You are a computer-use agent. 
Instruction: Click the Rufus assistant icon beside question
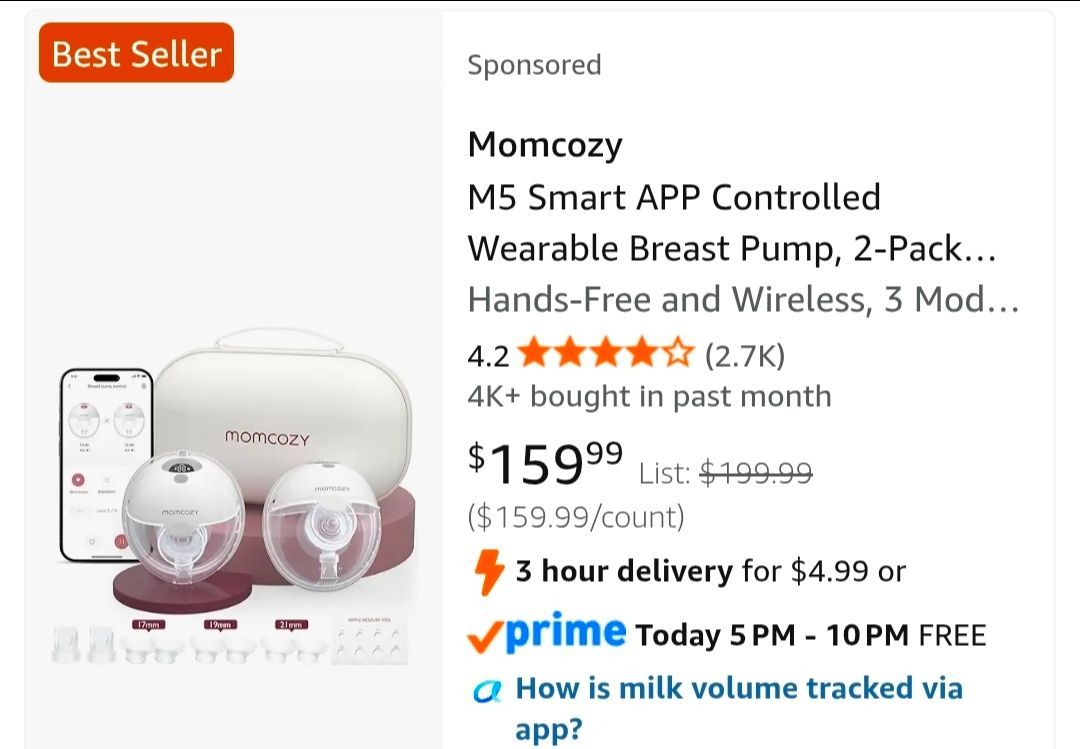(487, 690)
